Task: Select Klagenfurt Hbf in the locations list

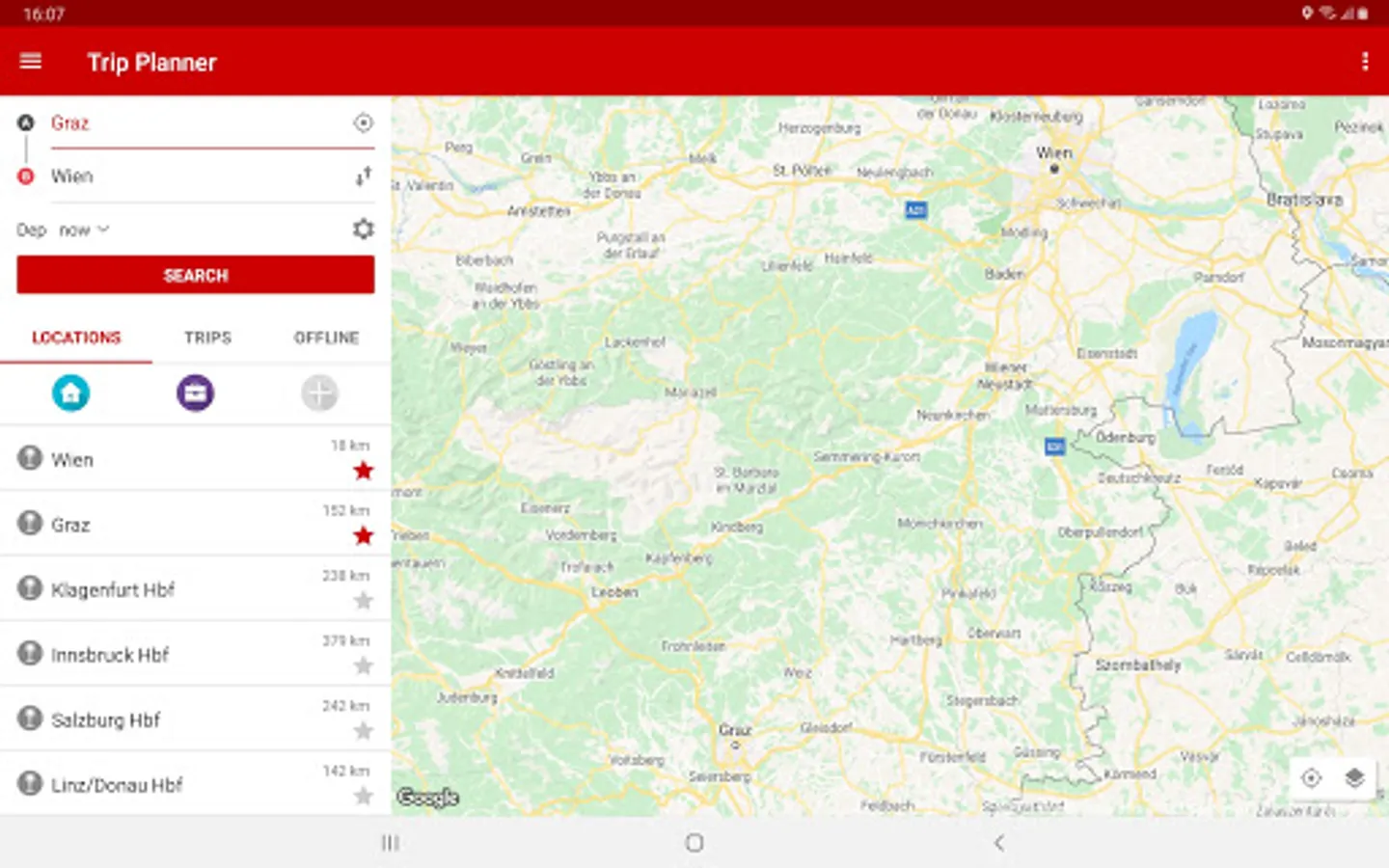Action: 195,588
